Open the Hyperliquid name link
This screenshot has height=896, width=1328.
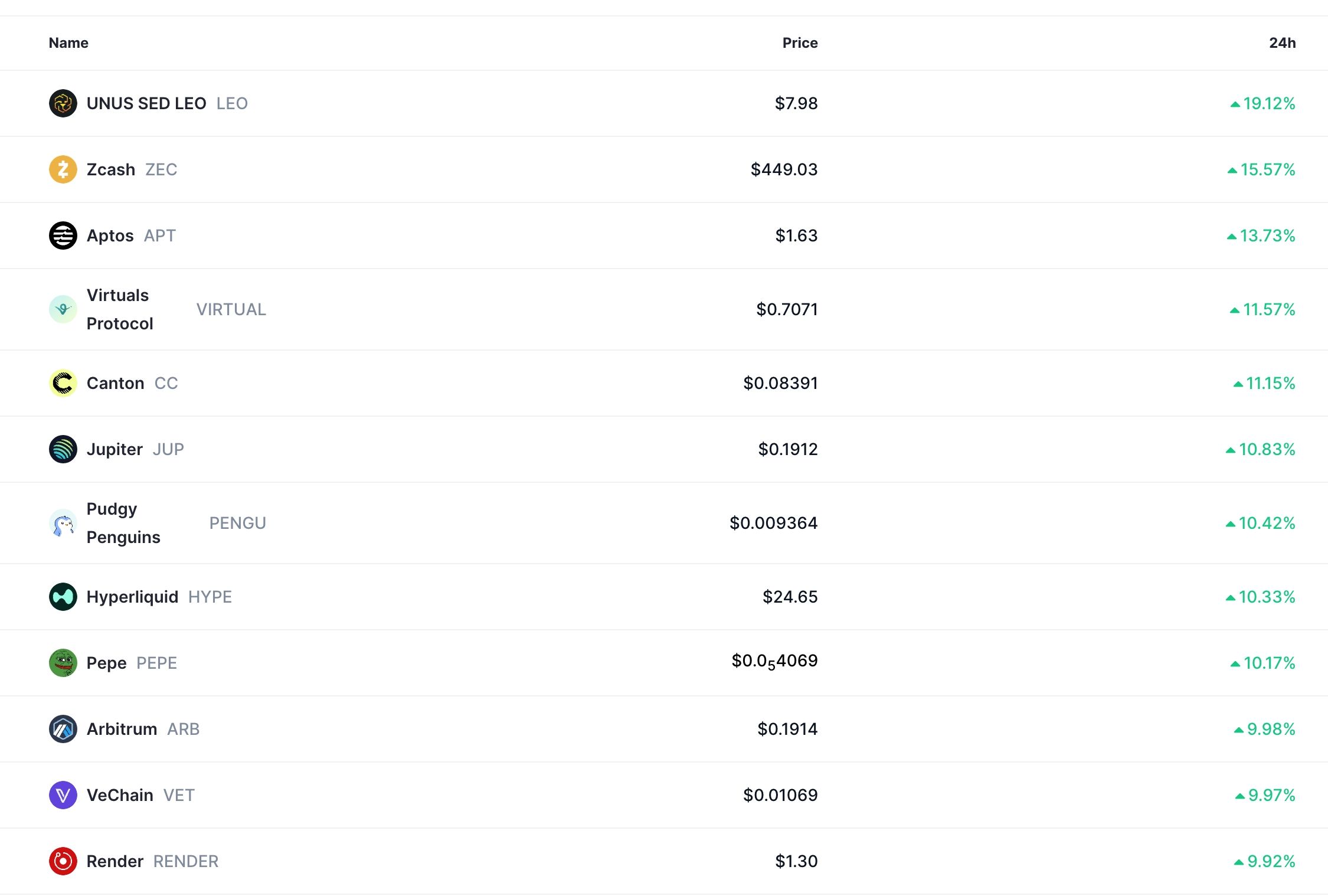coord(132,597)
